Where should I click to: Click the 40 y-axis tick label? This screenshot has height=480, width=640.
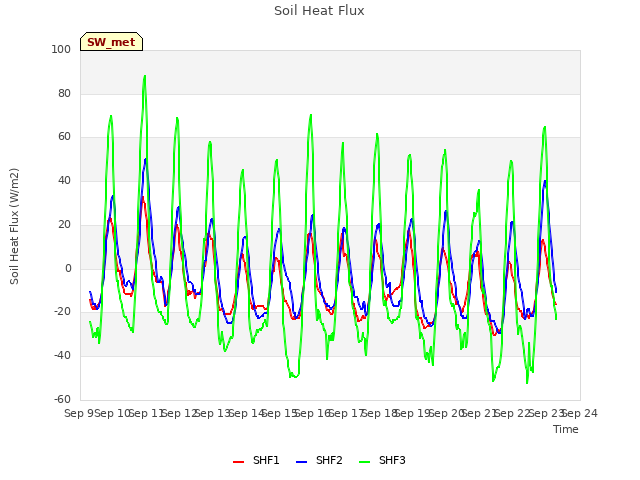click(x=64, y=180)
